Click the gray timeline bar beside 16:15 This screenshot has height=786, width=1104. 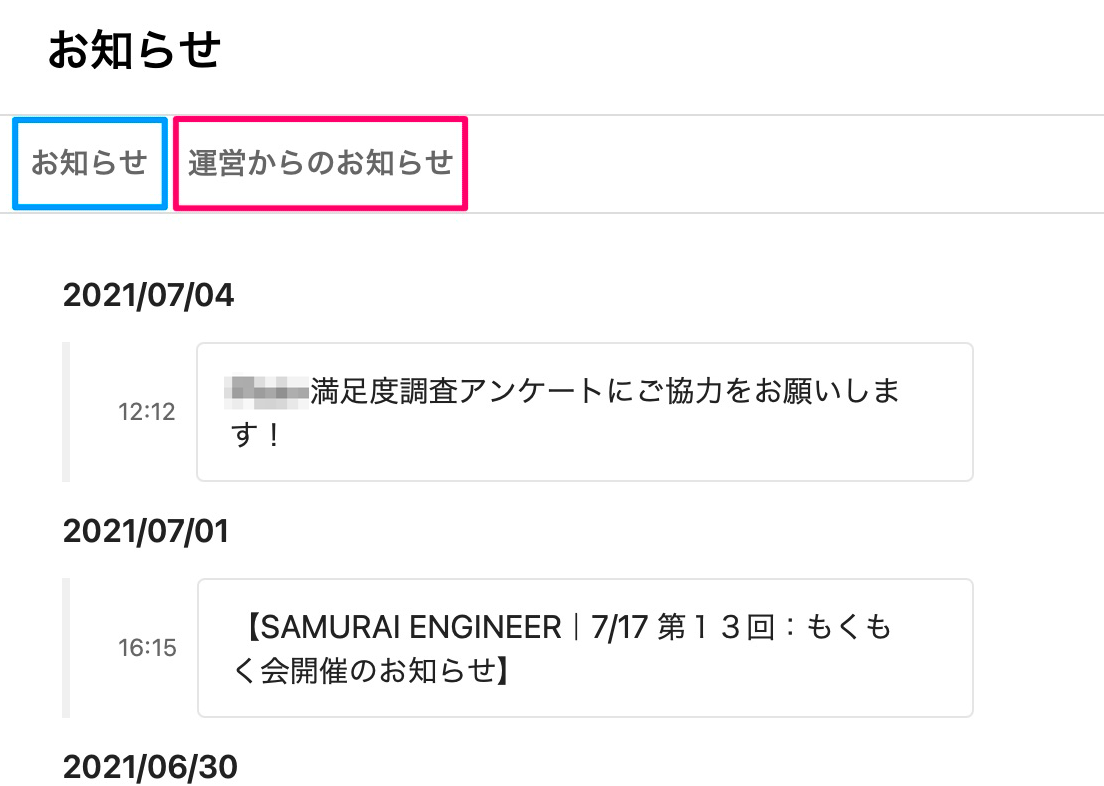pos(66,647)
